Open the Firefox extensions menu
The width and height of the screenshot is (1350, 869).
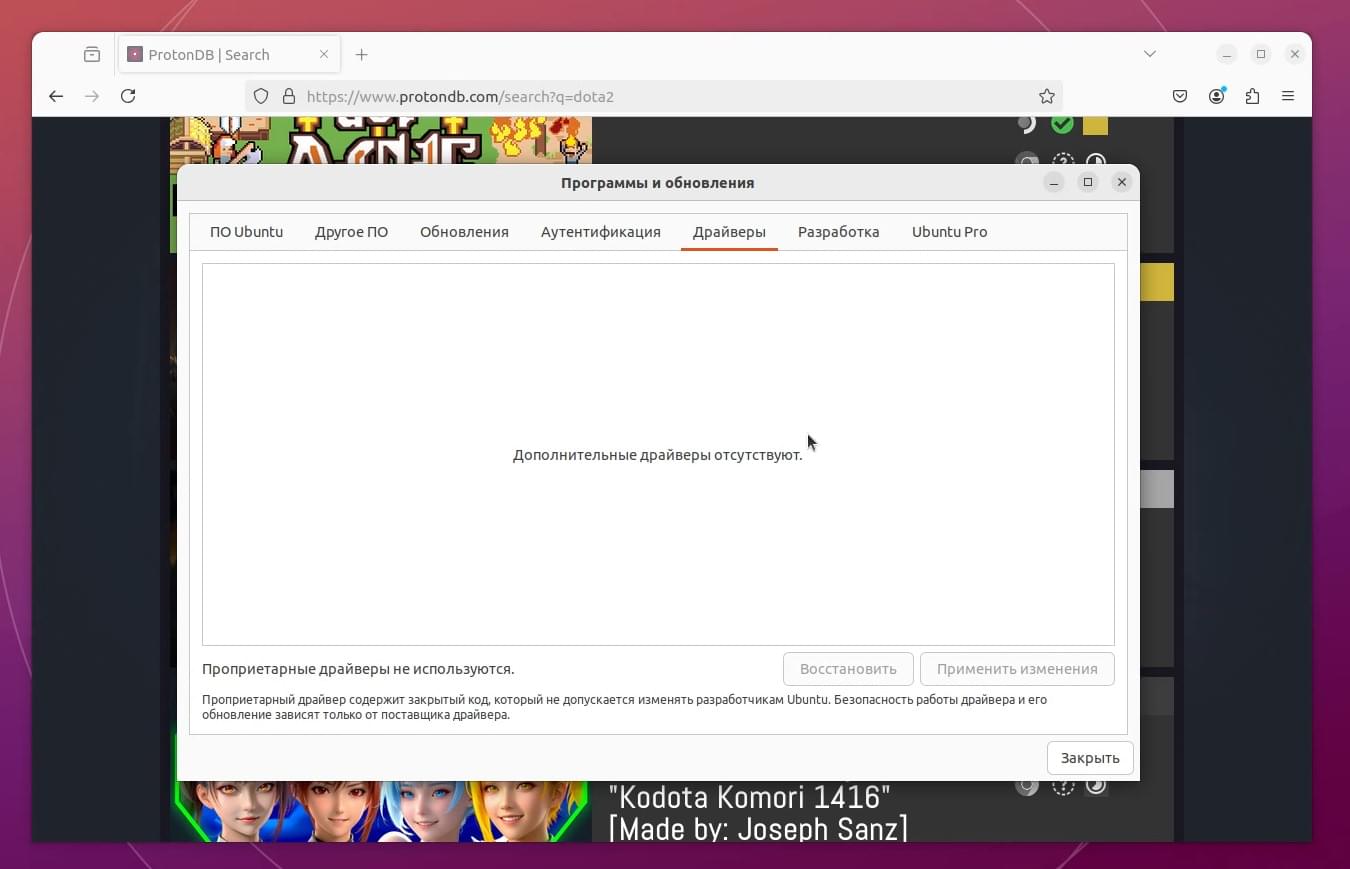pyautogui.click(x=1252, y=96)
